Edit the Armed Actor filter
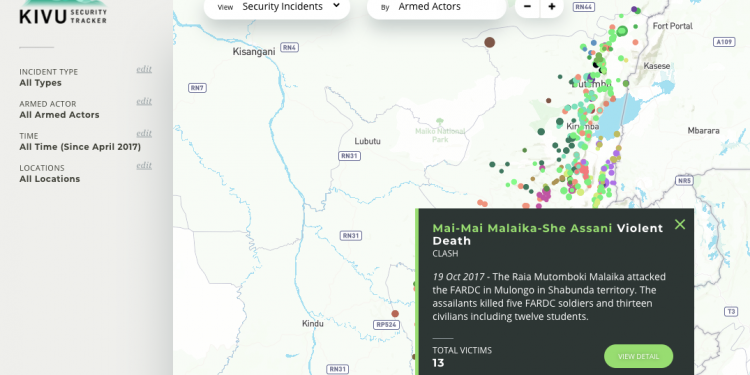 [x=144, y=101]
